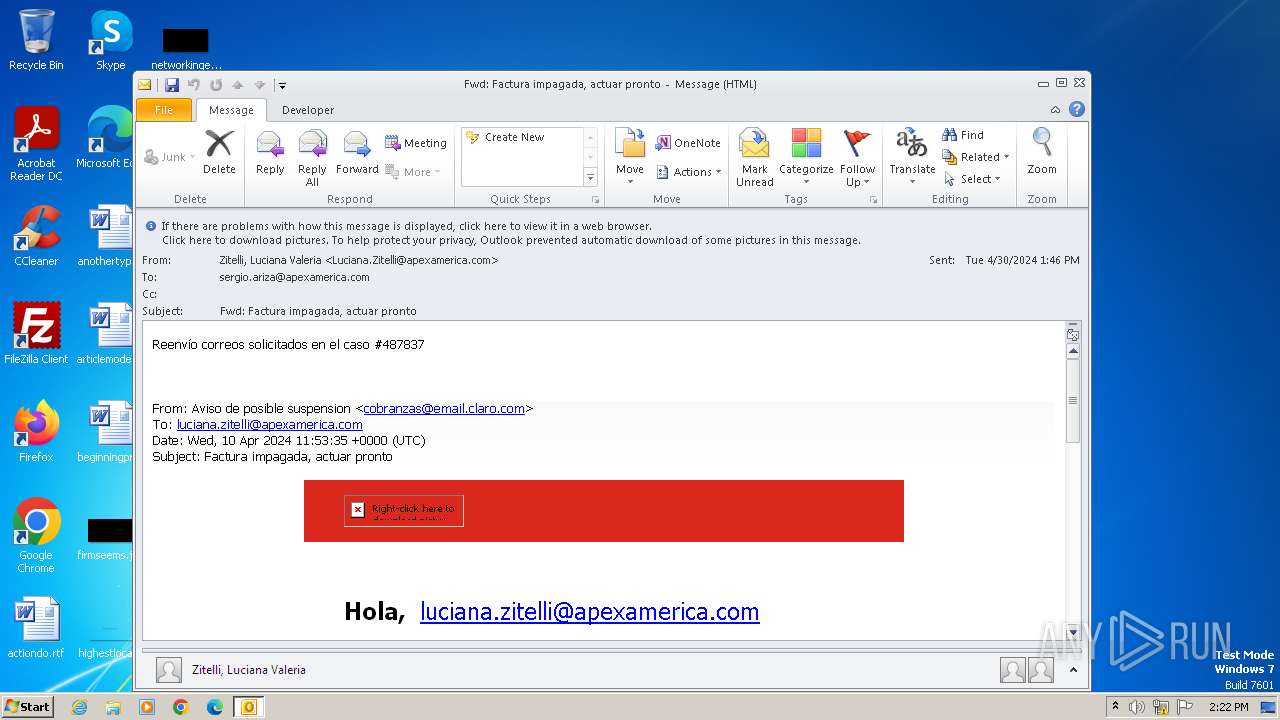This screenshot has height=720, width=1280.
Task: Open the Junk dropdown
Action: pos(169,157)
